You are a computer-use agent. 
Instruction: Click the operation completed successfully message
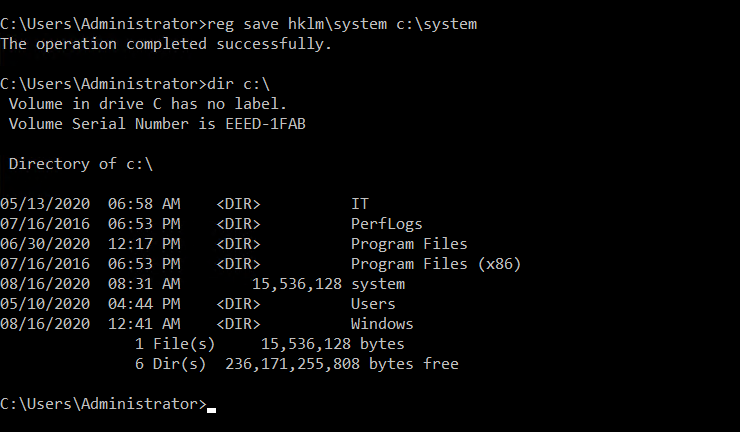coord(166,44)
